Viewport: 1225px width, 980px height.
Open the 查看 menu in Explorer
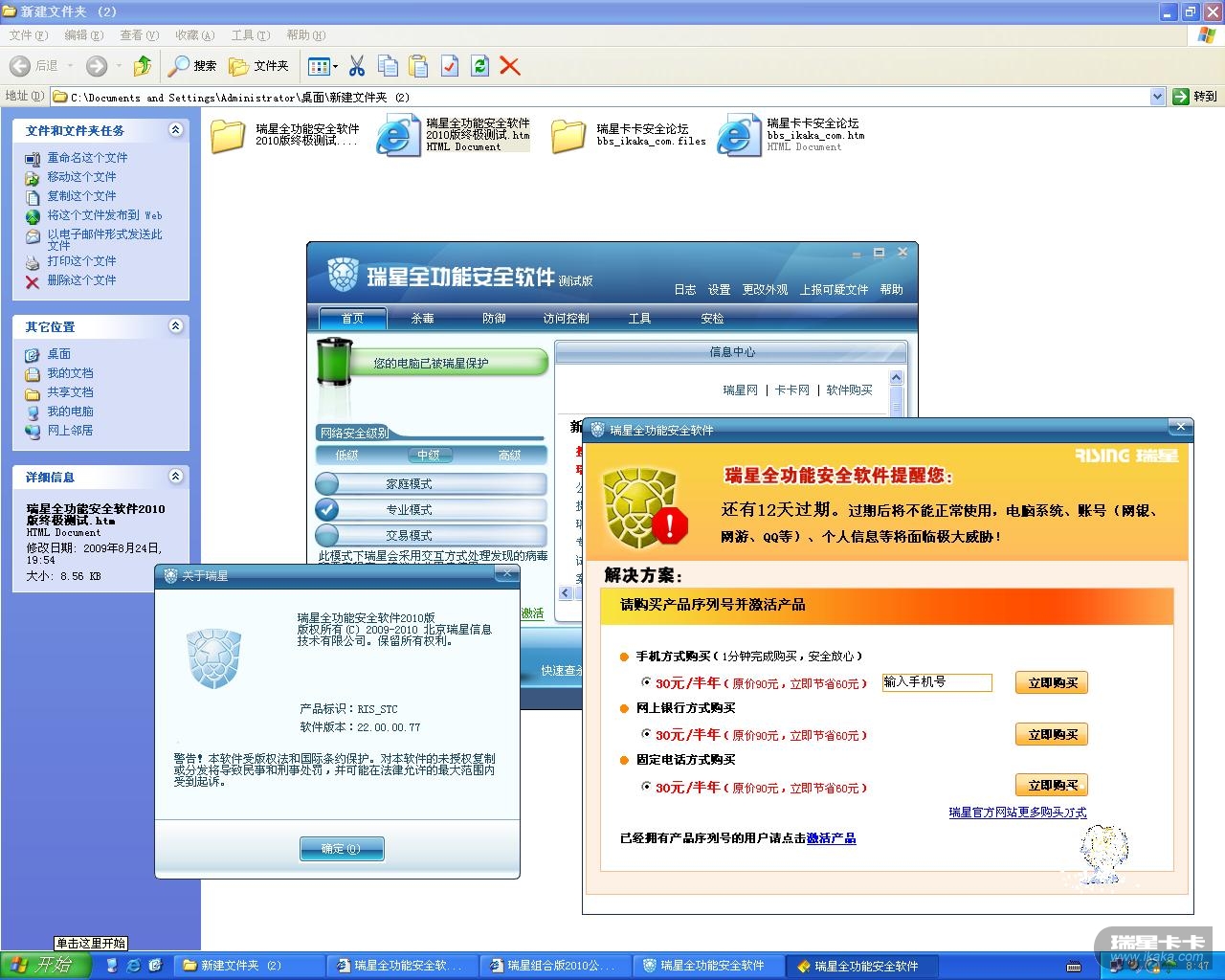point(139,35)
